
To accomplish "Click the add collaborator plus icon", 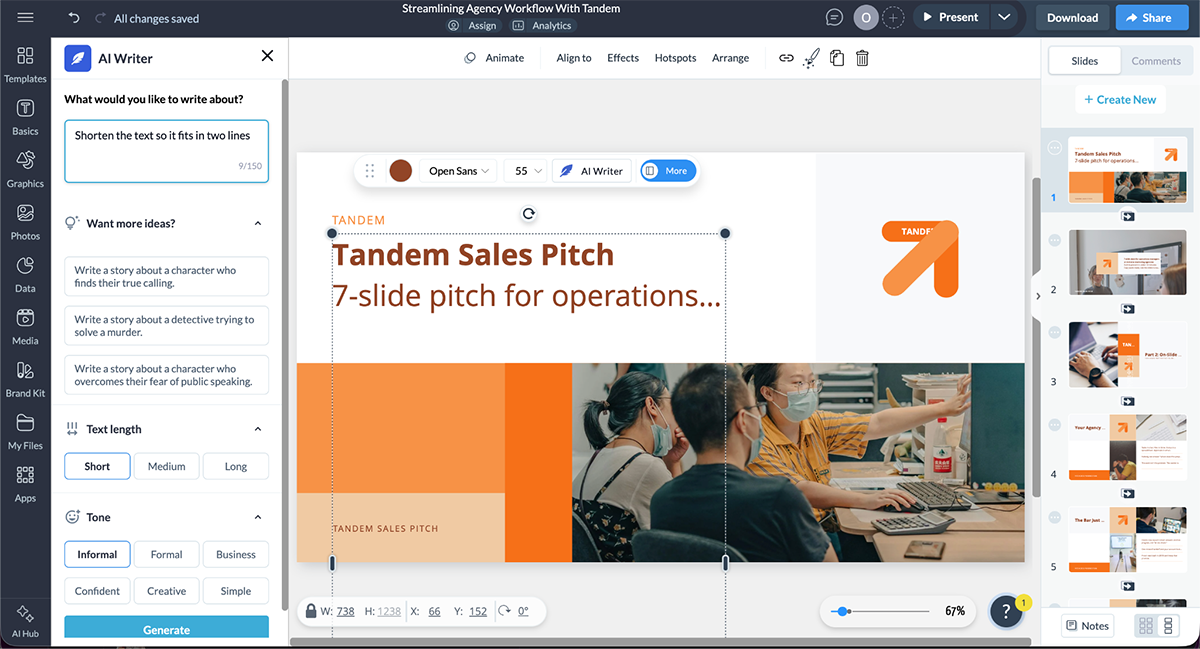I will click(893, 17).
